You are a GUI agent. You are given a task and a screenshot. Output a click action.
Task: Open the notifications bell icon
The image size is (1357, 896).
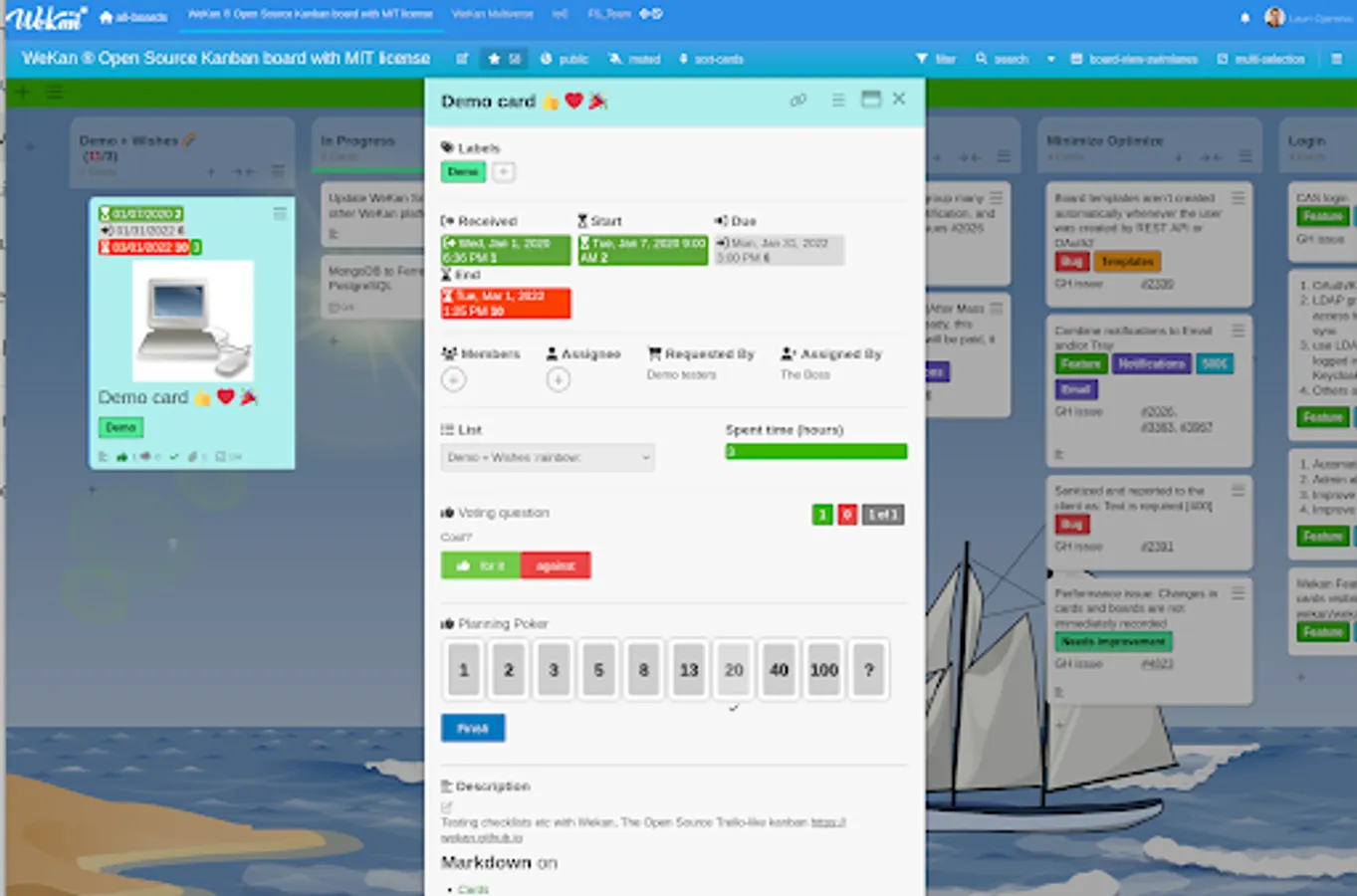point(1244,17)
